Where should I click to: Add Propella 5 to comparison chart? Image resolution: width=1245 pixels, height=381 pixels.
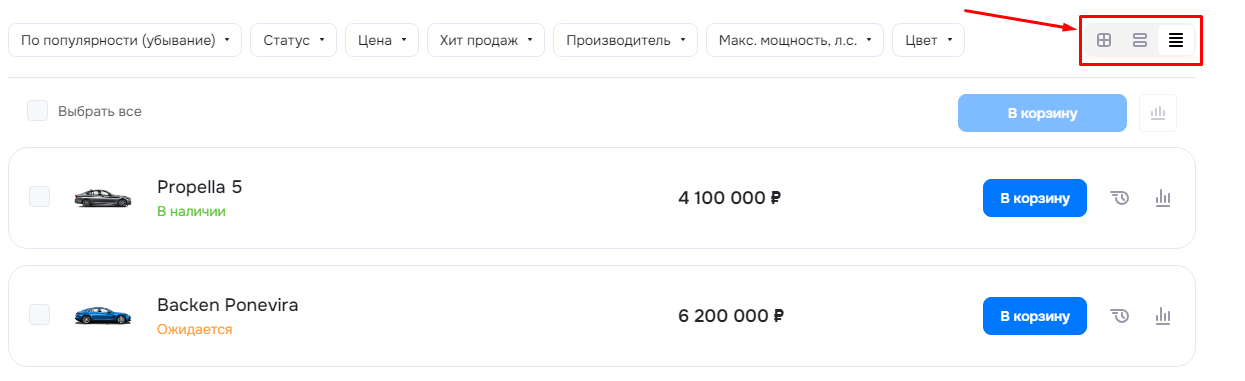click(1162, 198)
